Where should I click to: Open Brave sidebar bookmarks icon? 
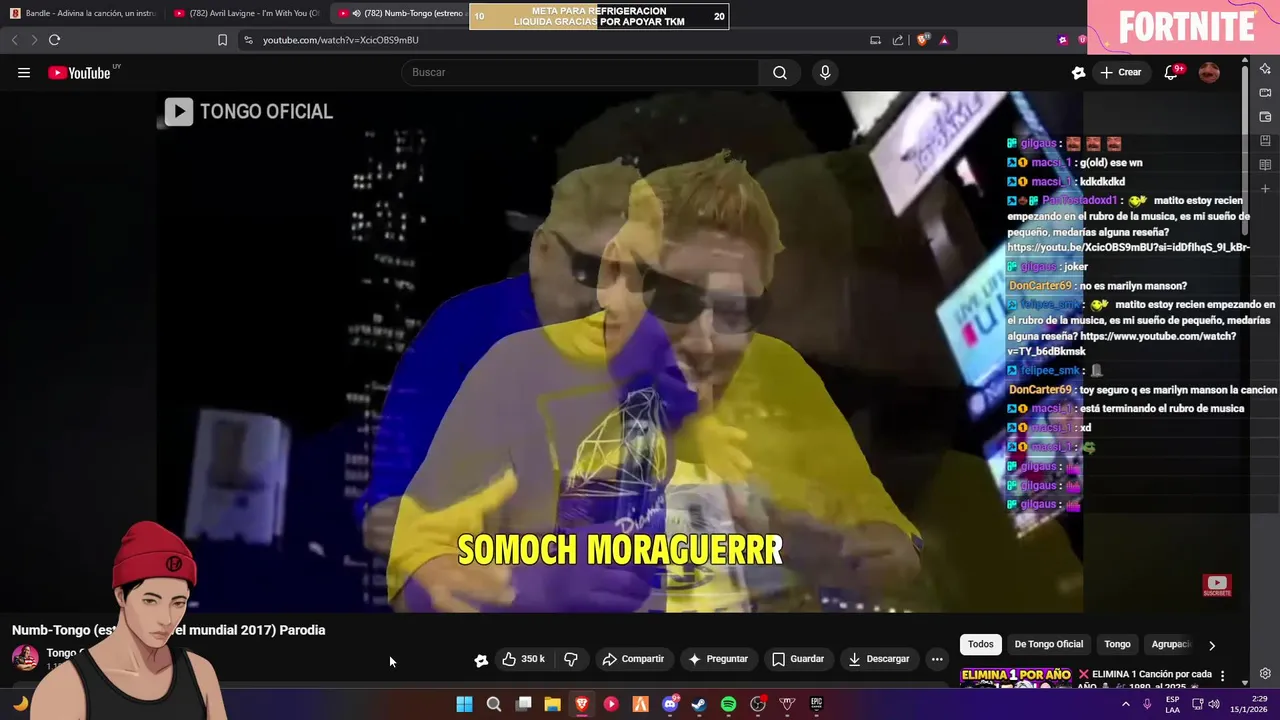pyautogui.click(x=1265, y=141)
